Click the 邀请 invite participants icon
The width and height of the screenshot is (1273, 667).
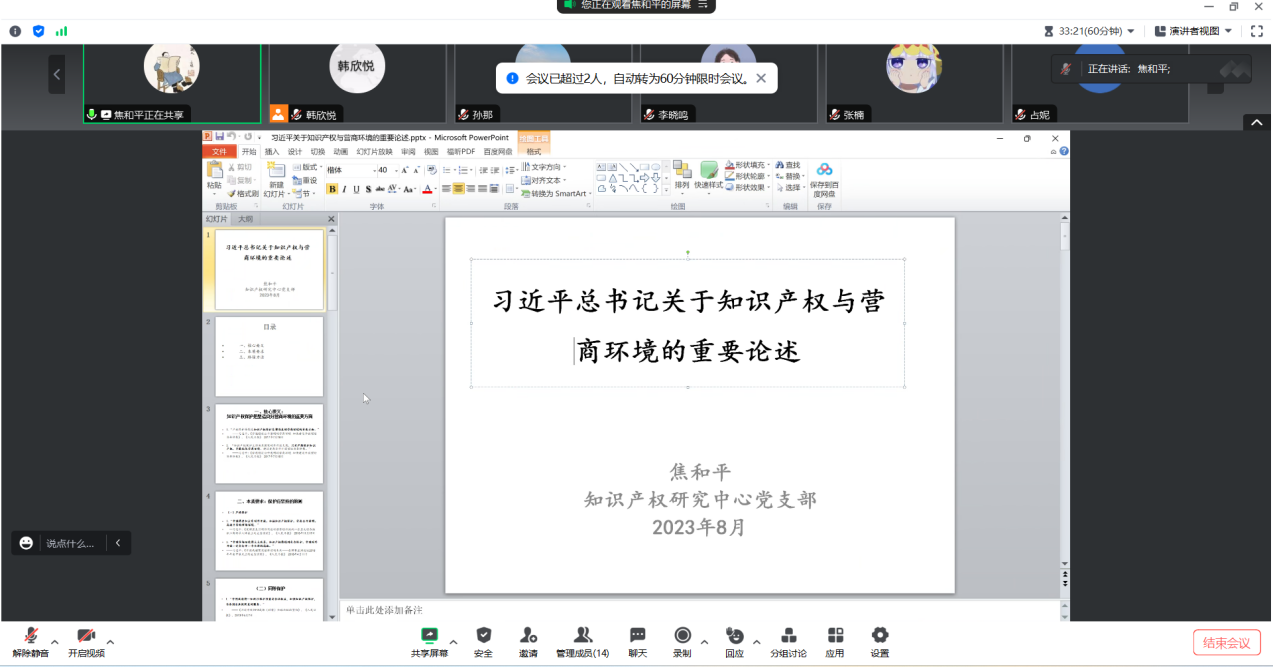(528, 635)
